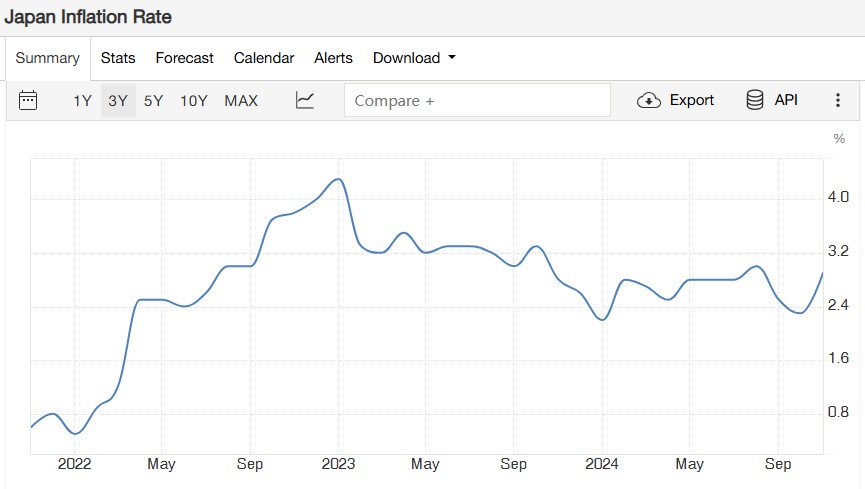The image size is (865, 489).
Task: Click the line chart type icon
Action: [x=305, y=100]
